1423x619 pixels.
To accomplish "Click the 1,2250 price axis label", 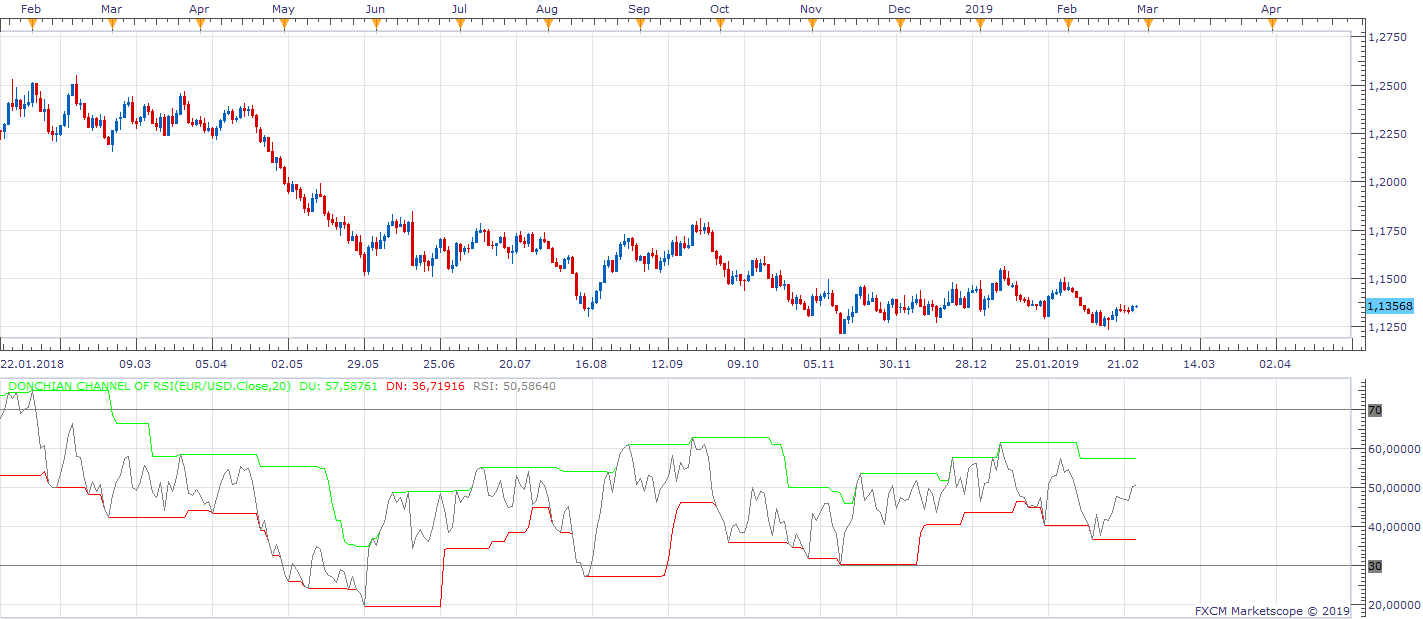I will pos(1387,133).
